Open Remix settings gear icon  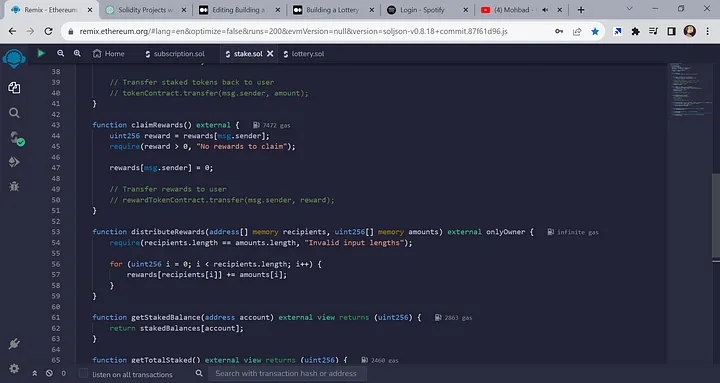pos(14,368)
